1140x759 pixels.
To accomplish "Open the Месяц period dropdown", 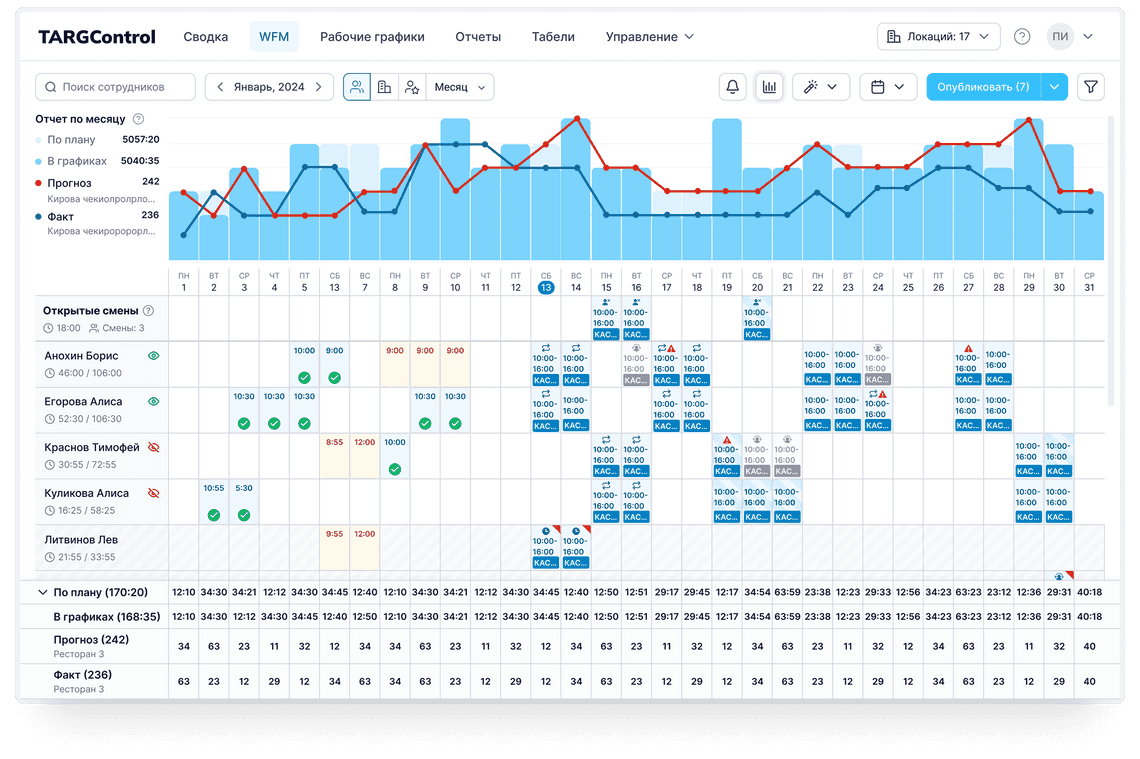I will coord(460,87).
